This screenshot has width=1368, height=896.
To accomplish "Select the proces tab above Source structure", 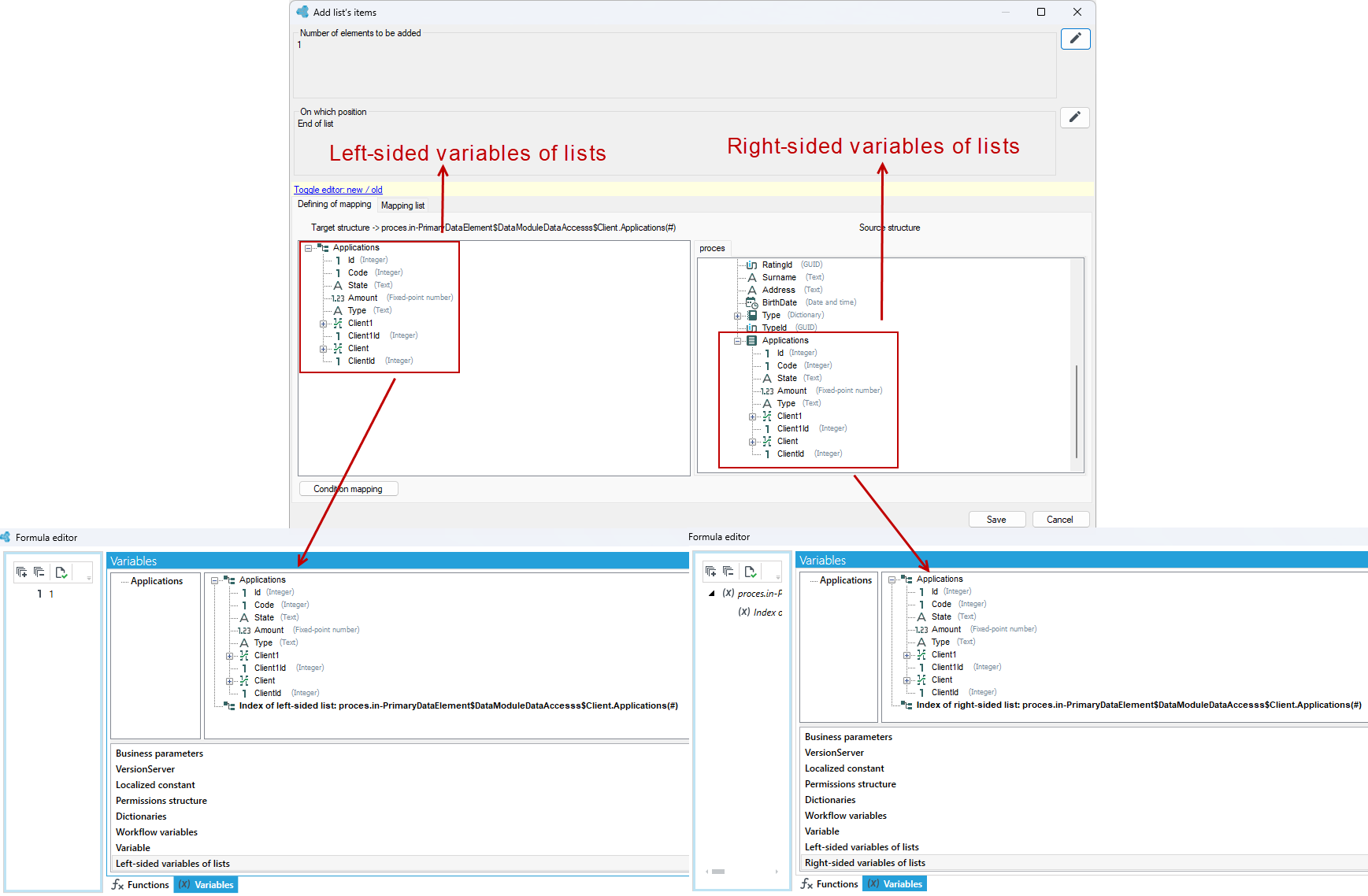I will point(712,248).
